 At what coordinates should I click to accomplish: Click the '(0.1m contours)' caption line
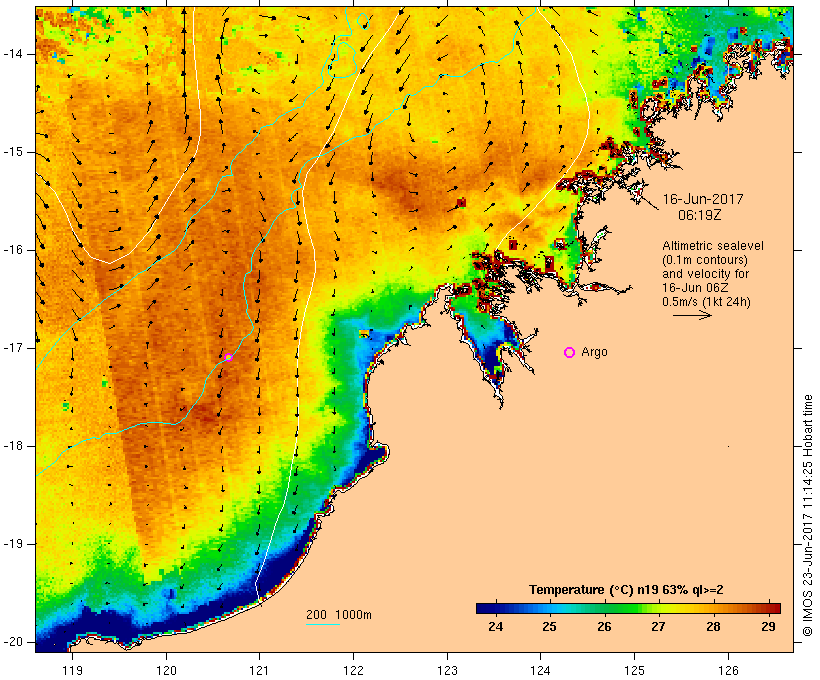[x=705, y=260]
